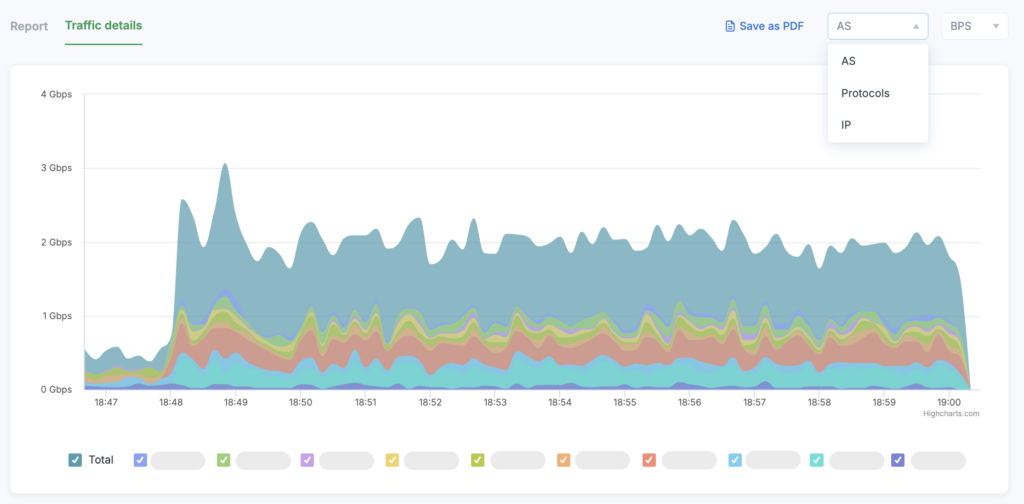Click the PDF document icon beside Save

pyautogui.click(x=730, y=26)
